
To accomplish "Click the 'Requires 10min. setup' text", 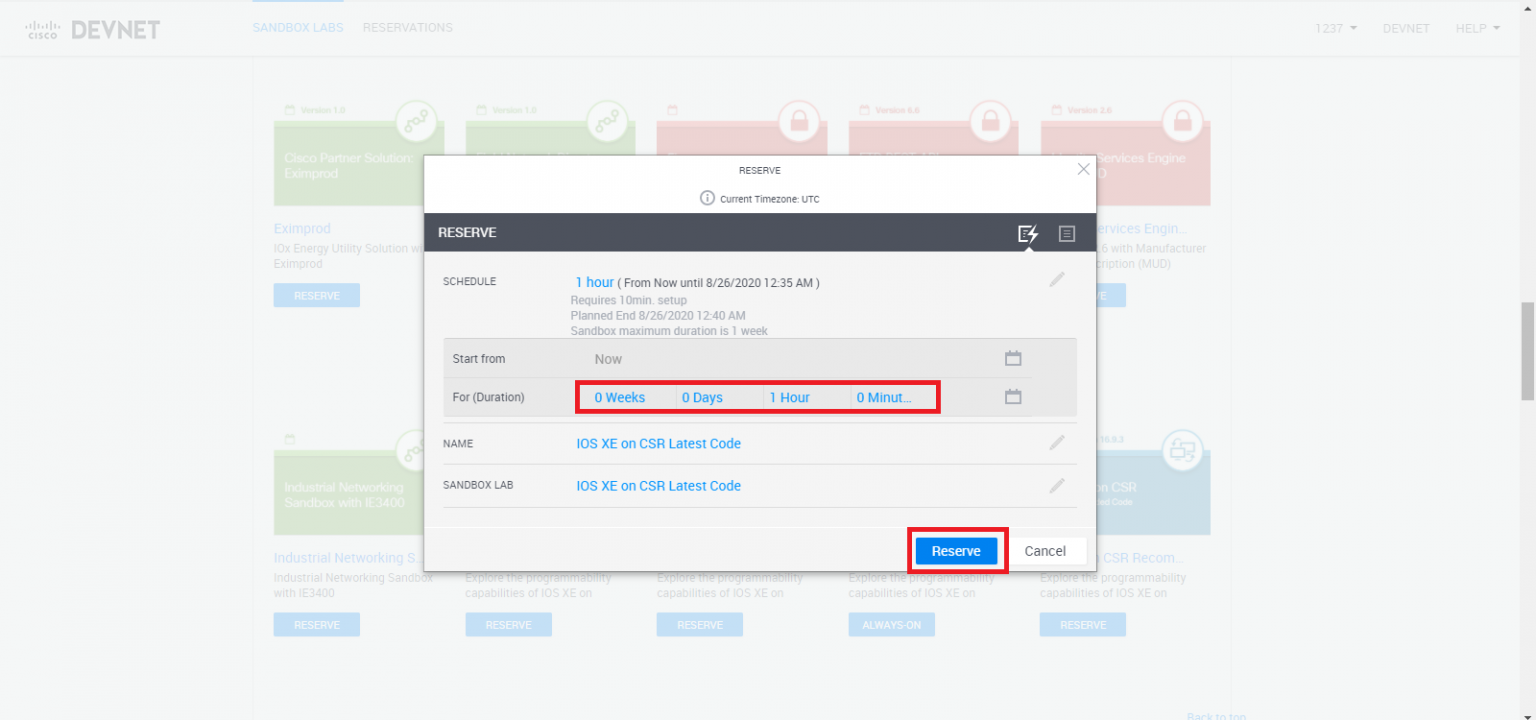I will [629, 300].
